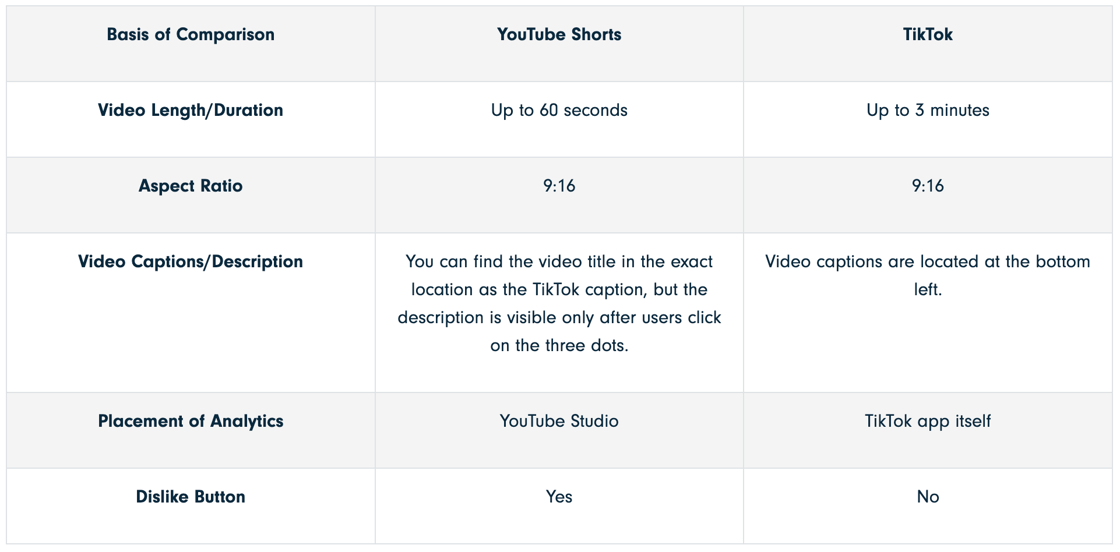Image resolution: width=1120 pixels, height=552 pixels.
Task: Click the 'Basis of Comparison' header cell
Action: point(190,35)
